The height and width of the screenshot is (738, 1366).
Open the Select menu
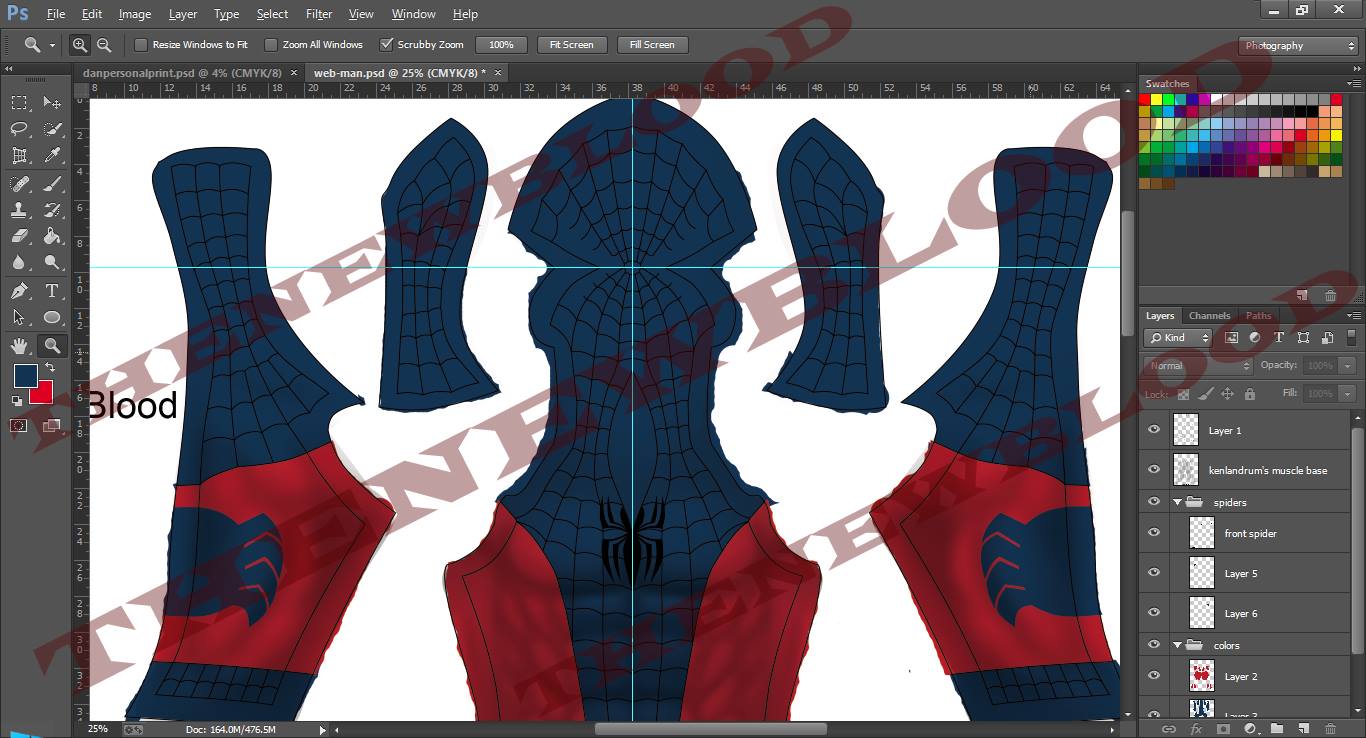272,14
